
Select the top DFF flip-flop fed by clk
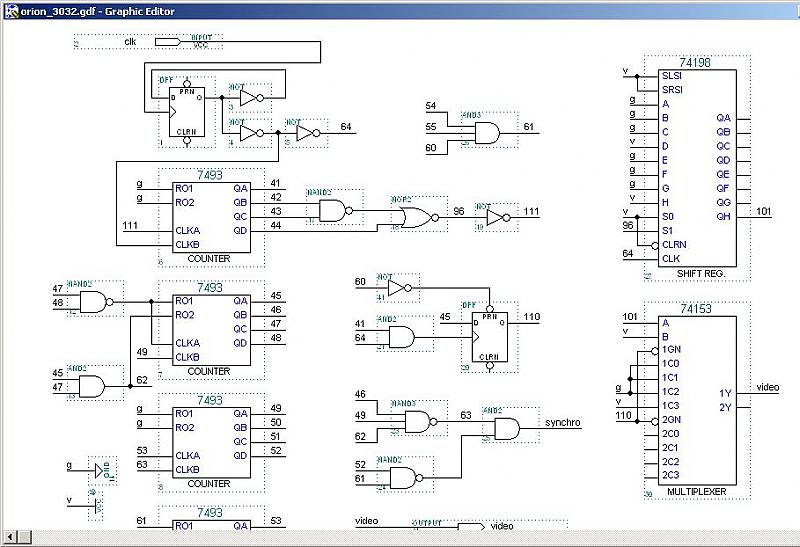click(x=187, y=112)
